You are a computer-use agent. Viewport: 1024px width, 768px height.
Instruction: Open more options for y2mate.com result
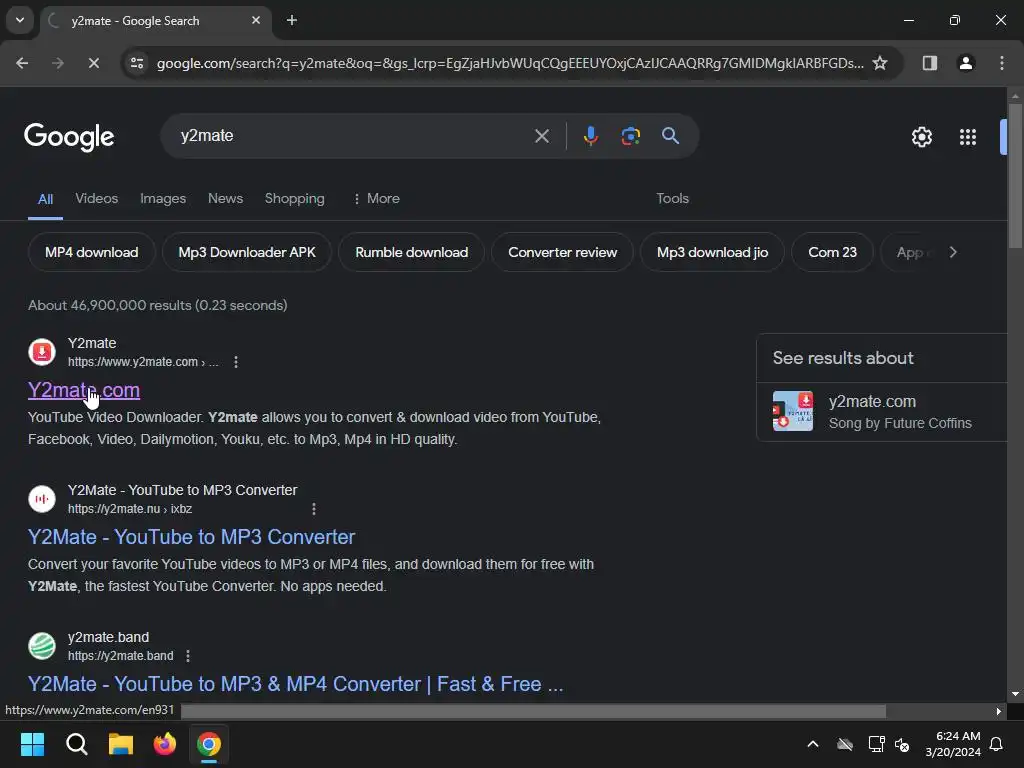(236, 362)
